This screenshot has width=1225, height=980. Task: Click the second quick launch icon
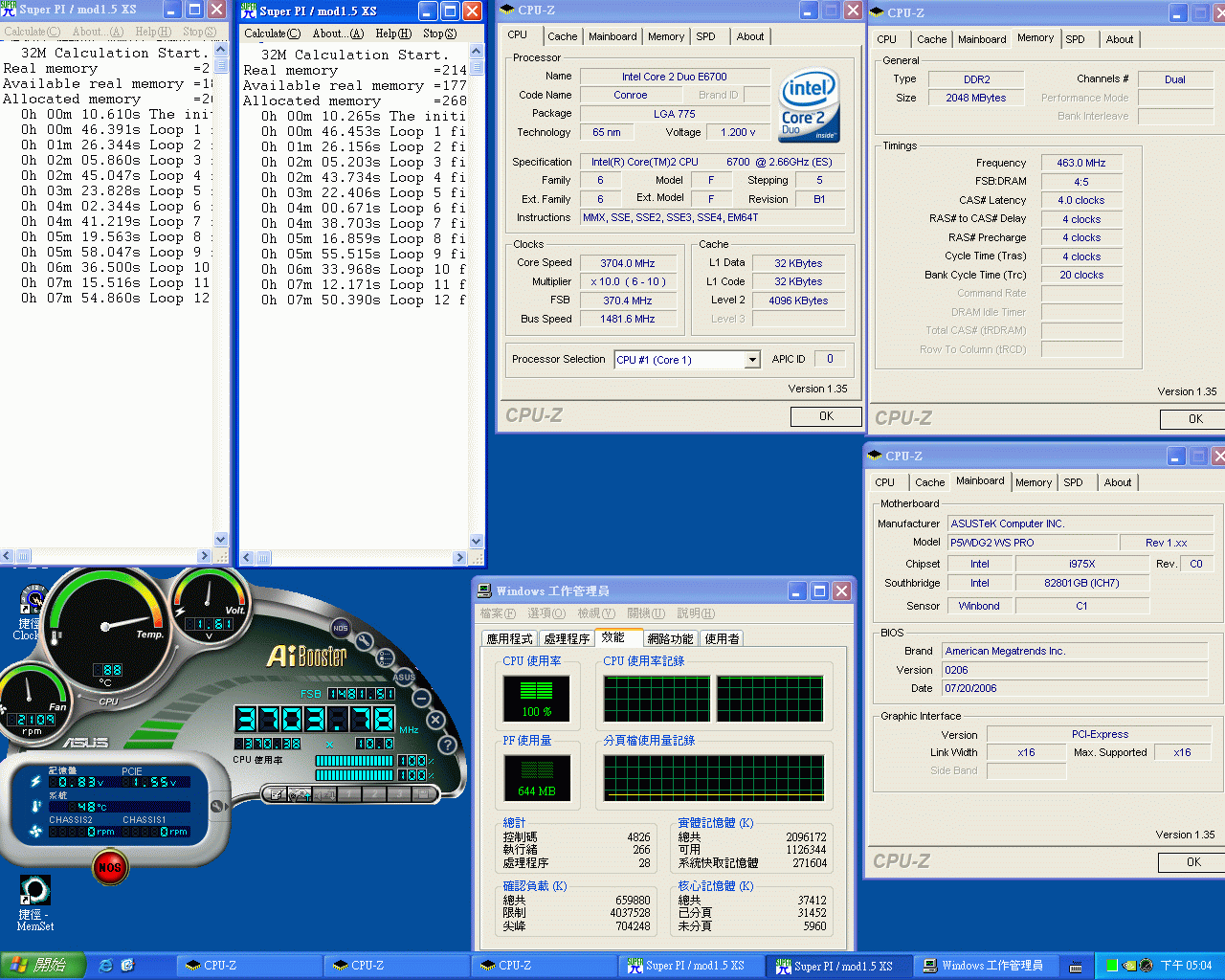point(127,966)
